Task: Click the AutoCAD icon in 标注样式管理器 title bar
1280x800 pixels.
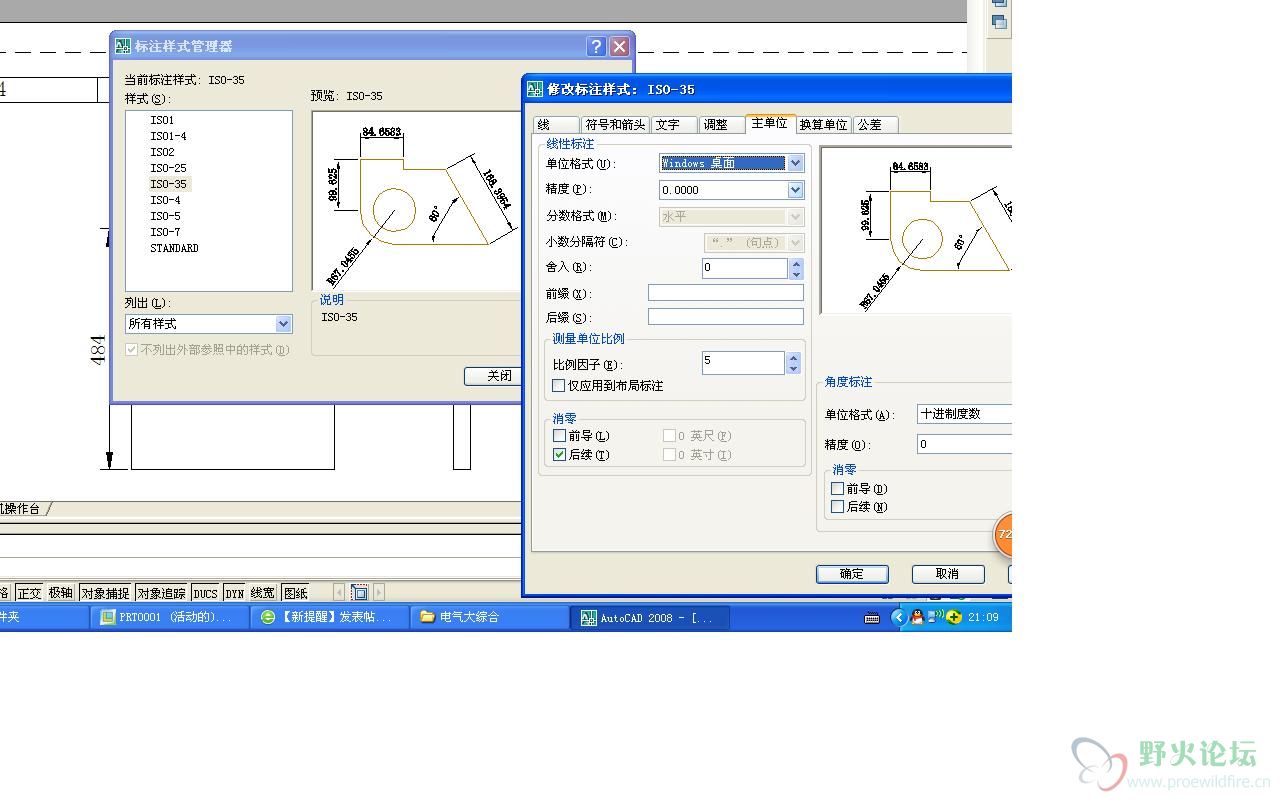Action: click(123, 46)
